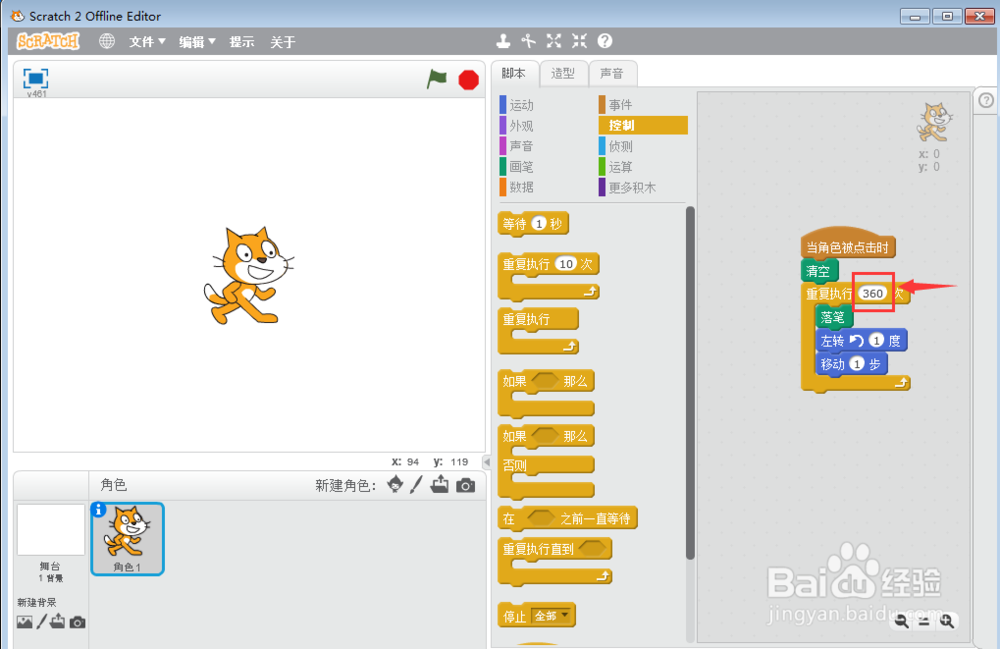Viewport: 1000px width, 649px height.
Task: Zoom out the scripts area
Action: pyautogui.click(x=901, y=621)
